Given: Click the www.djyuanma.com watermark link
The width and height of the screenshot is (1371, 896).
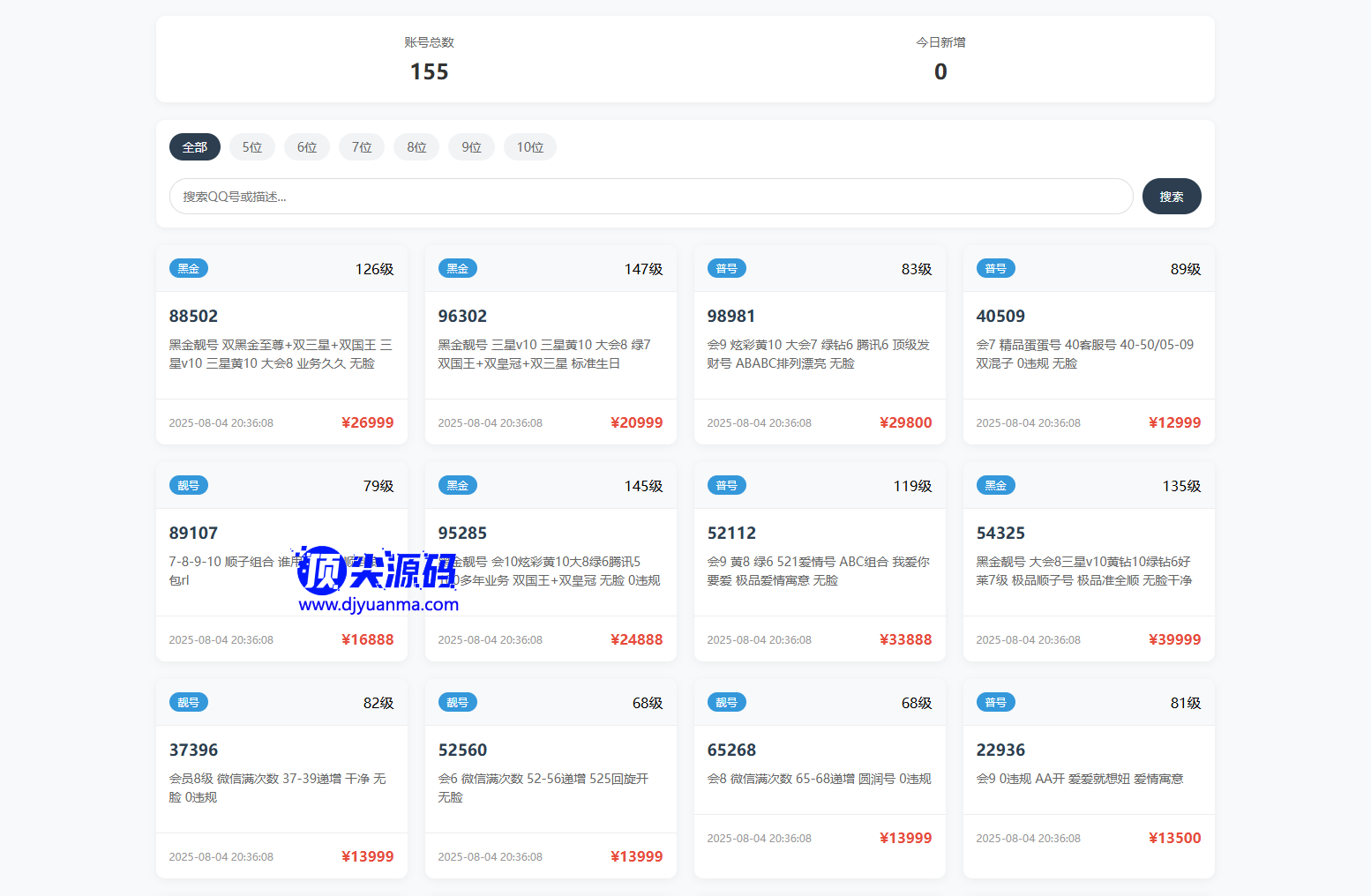Looking at the screenshot, I should click(378, 605).
